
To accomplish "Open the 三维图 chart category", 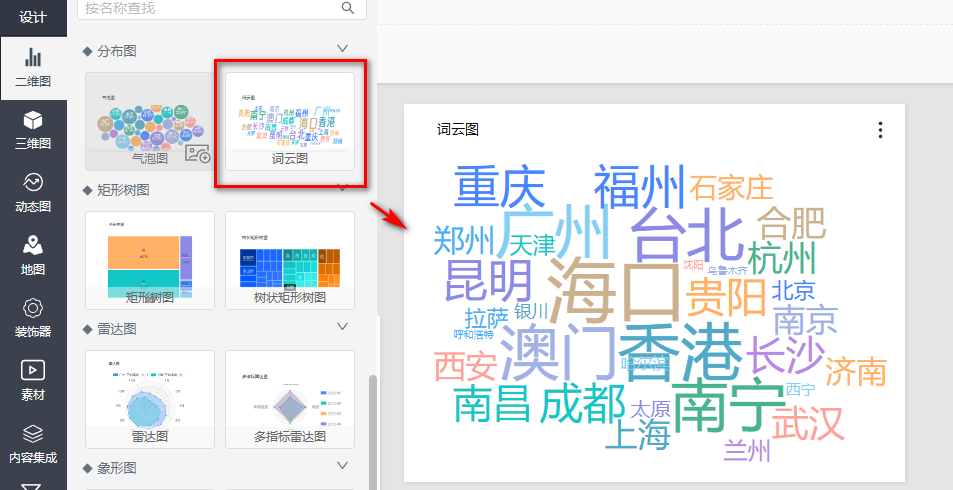I will [33, 130].
